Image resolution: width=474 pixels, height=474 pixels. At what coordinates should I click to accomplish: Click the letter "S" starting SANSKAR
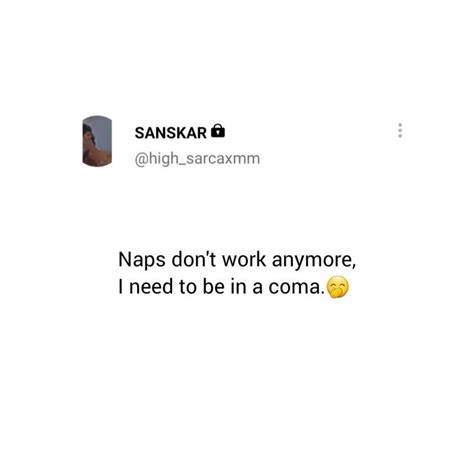pos(139,133)
